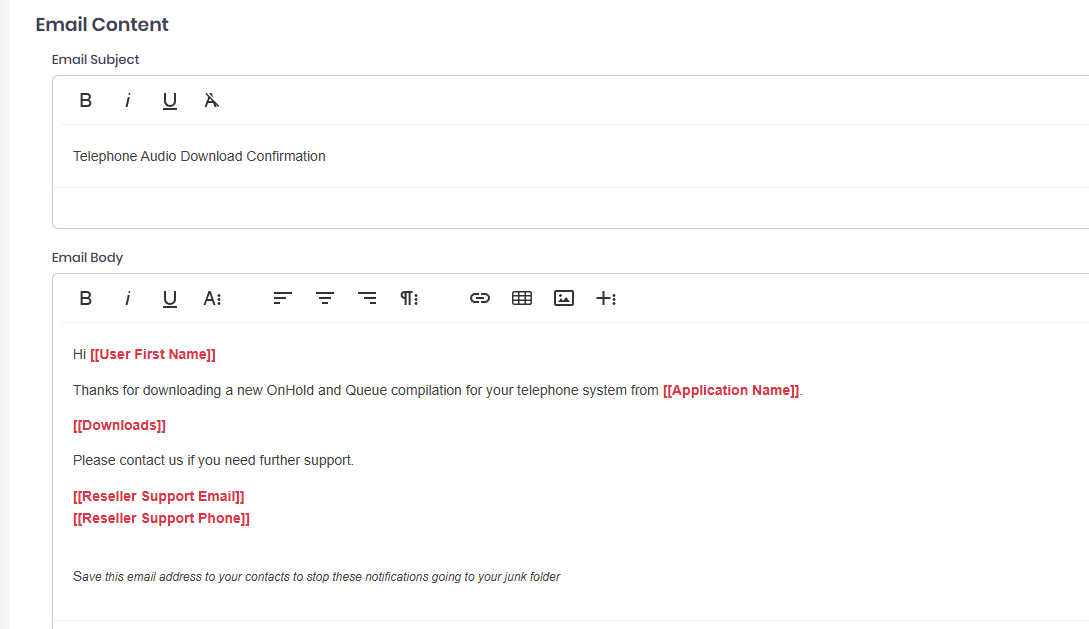
Task: Toggle Underline in Email Subject toolbar
Action: coord(169,101)
